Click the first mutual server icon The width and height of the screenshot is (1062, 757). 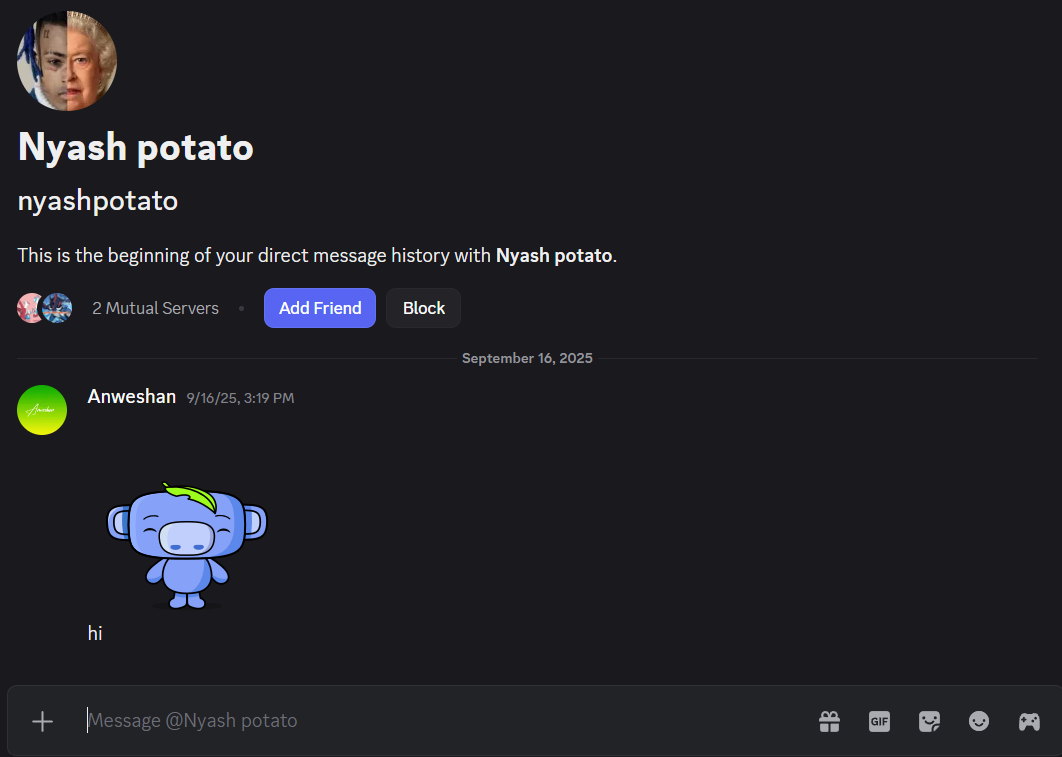30,308
